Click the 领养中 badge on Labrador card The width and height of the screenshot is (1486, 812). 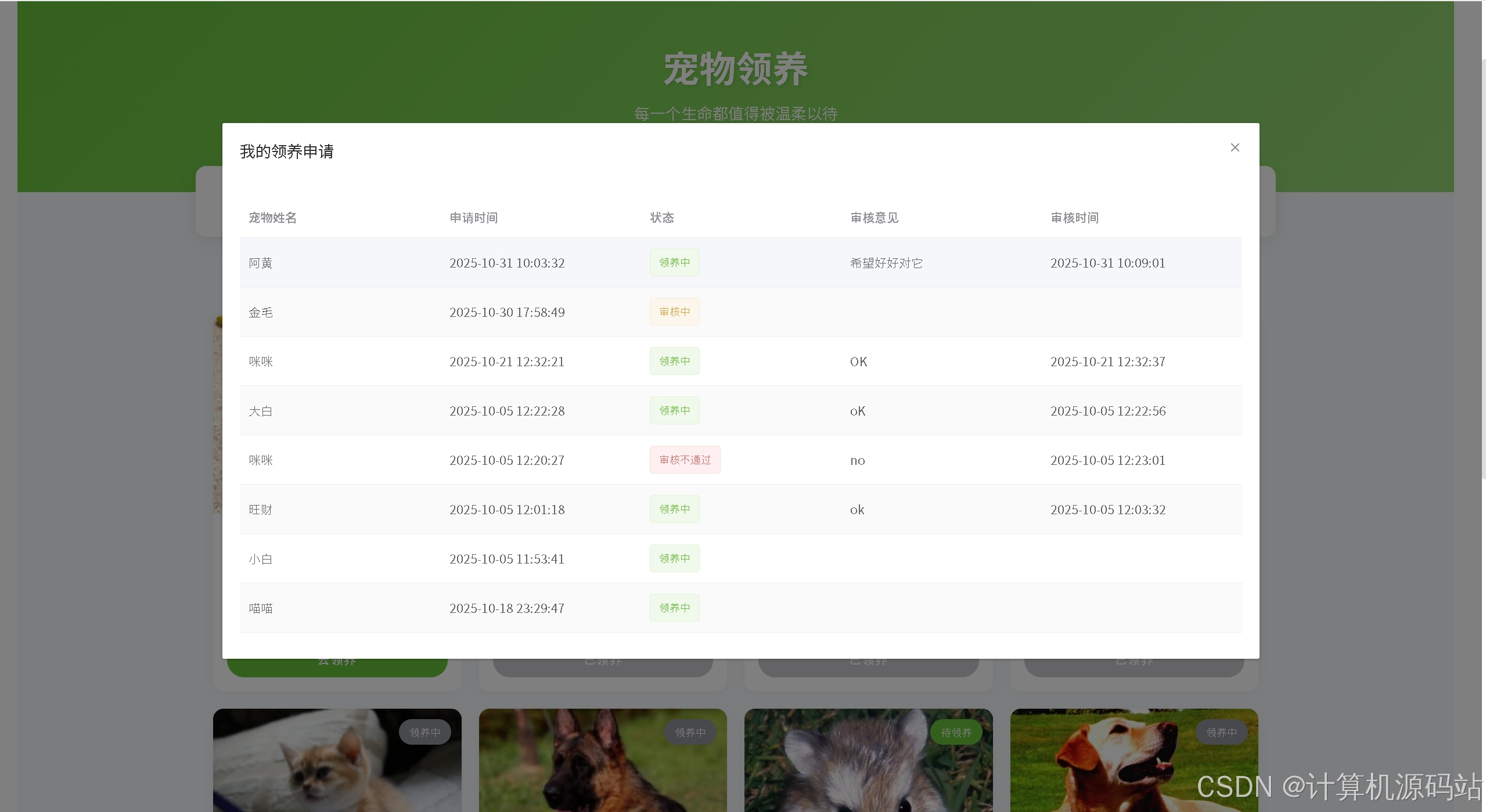click(x=1222, y=732)
